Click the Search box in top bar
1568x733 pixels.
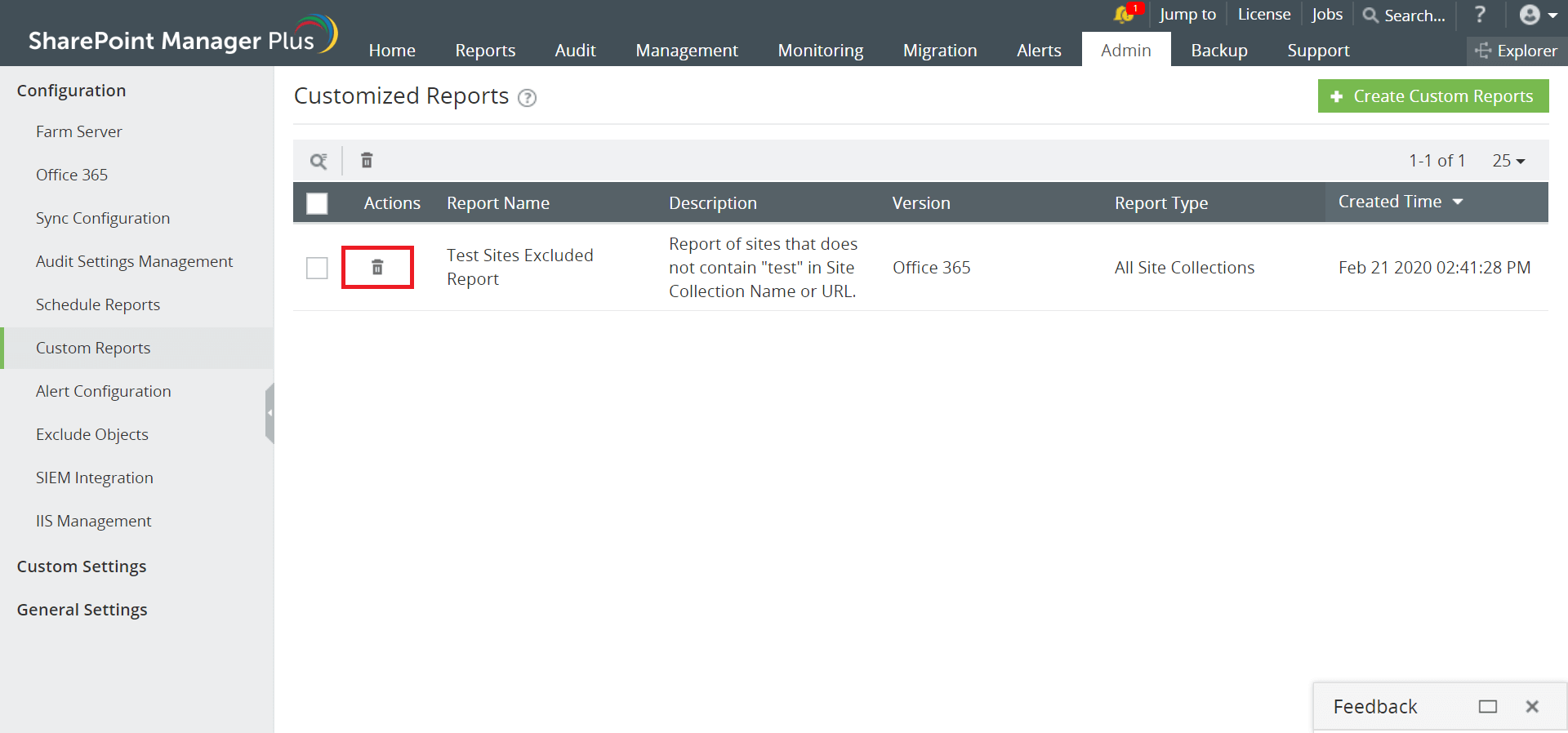click(x=1405, y=16)
